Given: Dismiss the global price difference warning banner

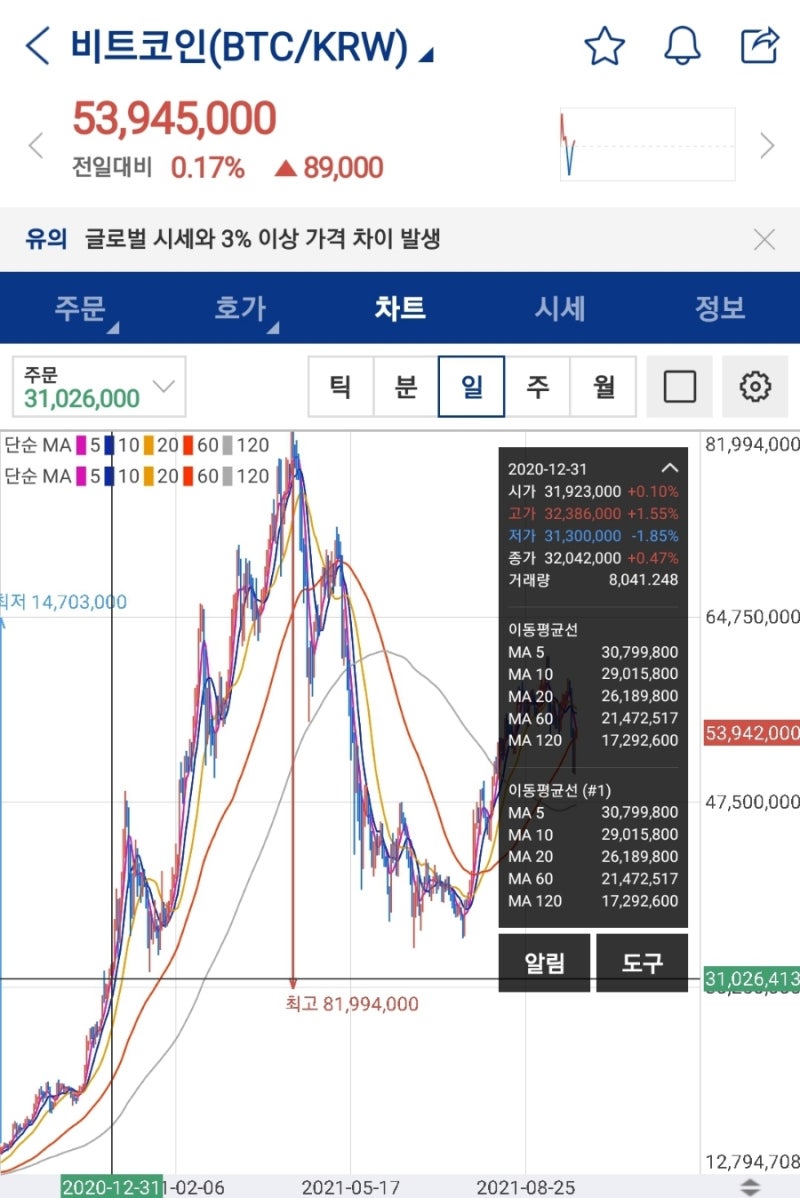Looking at the screenshot, I should click(x=765, y=239).
